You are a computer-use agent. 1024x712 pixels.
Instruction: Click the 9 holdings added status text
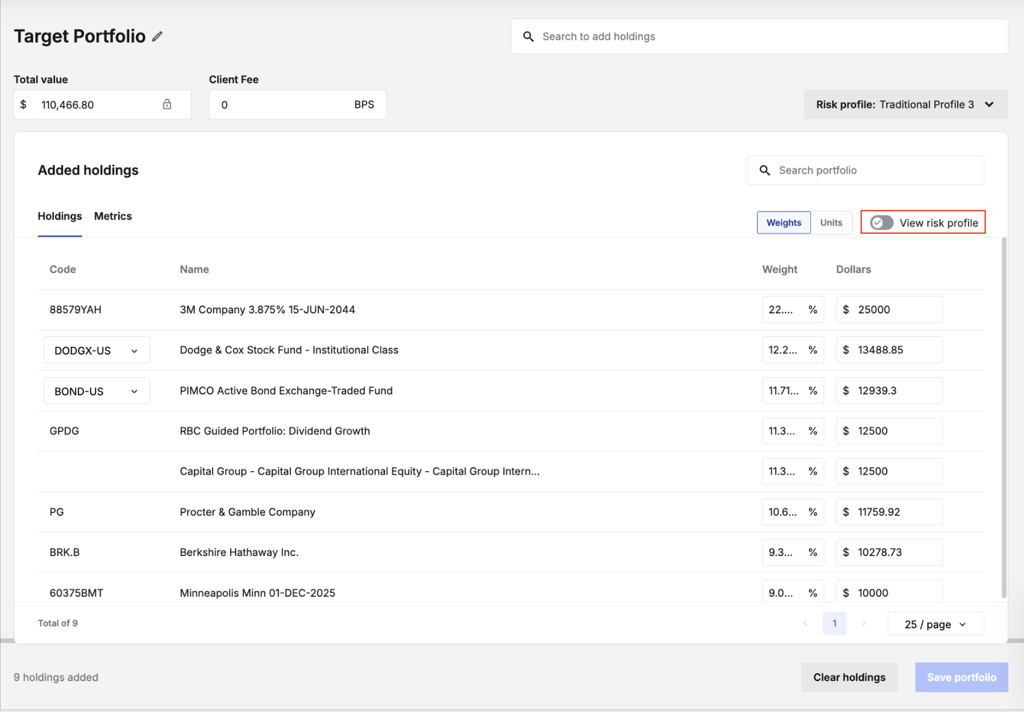(56, 677)
